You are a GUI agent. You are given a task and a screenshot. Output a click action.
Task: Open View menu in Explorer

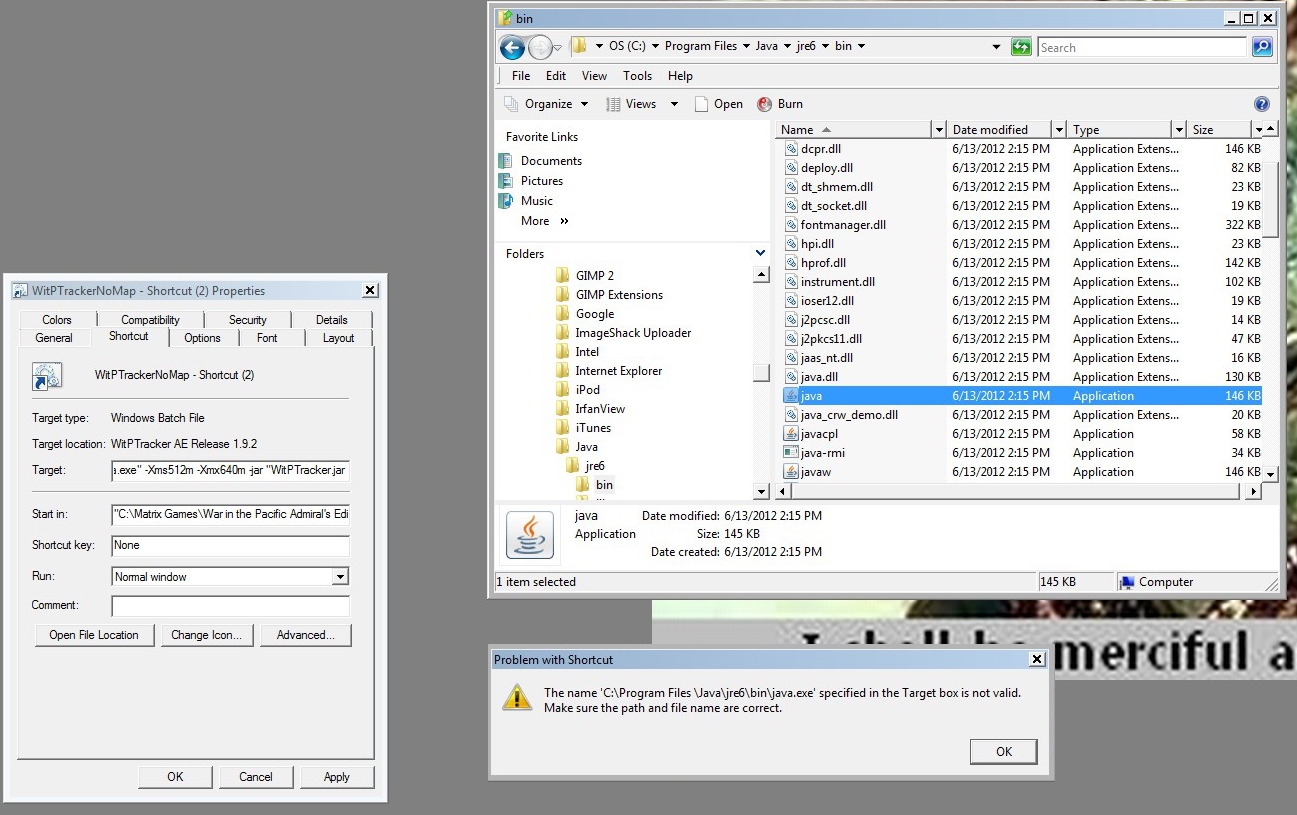point(594,76)
